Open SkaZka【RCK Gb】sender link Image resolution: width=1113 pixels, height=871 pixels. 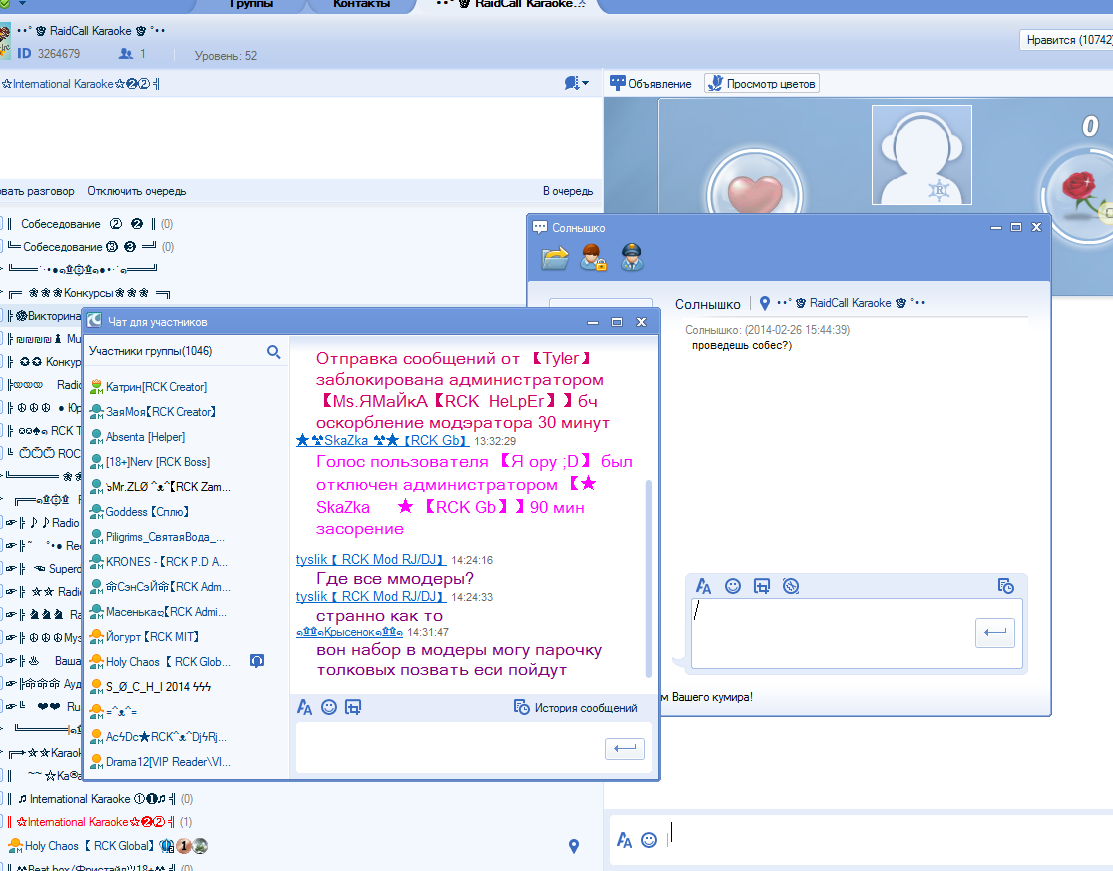(x=383, y=441)
